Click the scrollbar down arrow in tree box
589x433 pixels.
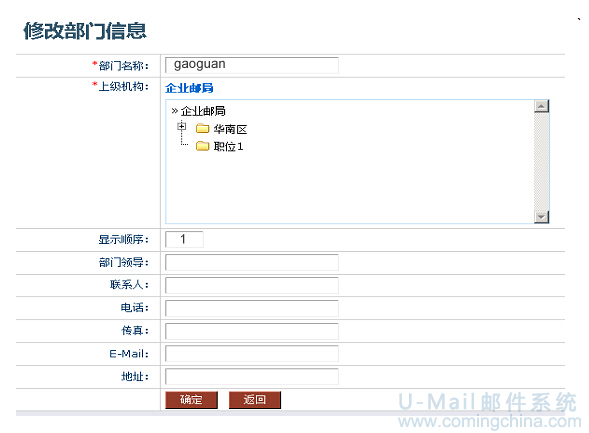pos(541,217)
